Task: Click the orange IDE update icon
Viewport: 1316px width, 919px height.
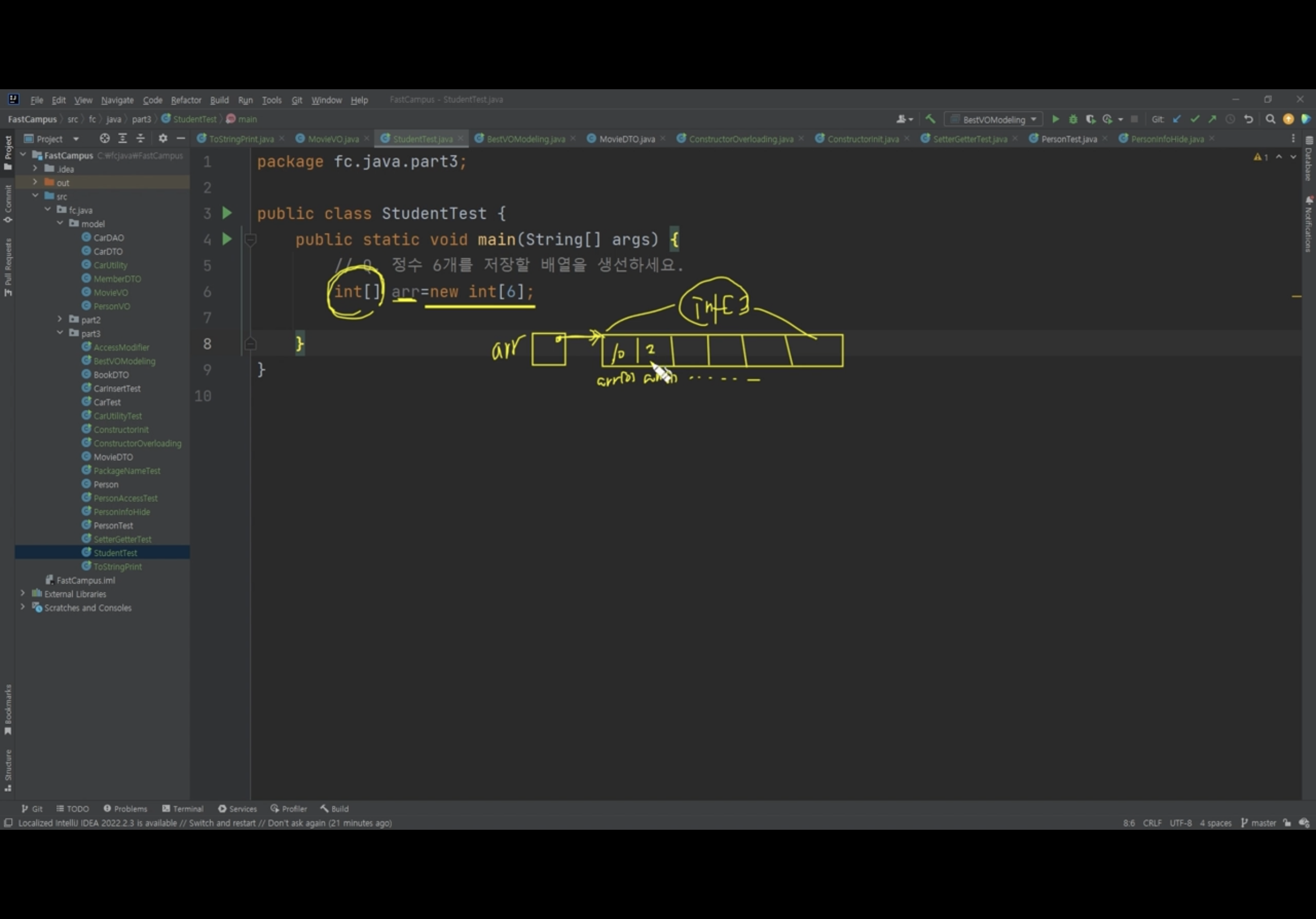Action: (x=1288, y=119)
